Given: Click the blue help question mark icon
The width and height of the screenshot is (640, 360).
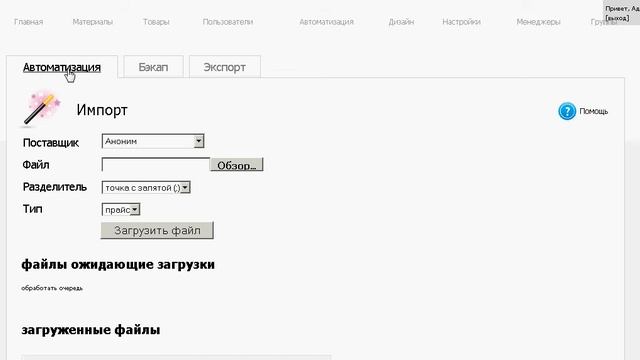Looking at the screenshot, I should tap(567, 111).
